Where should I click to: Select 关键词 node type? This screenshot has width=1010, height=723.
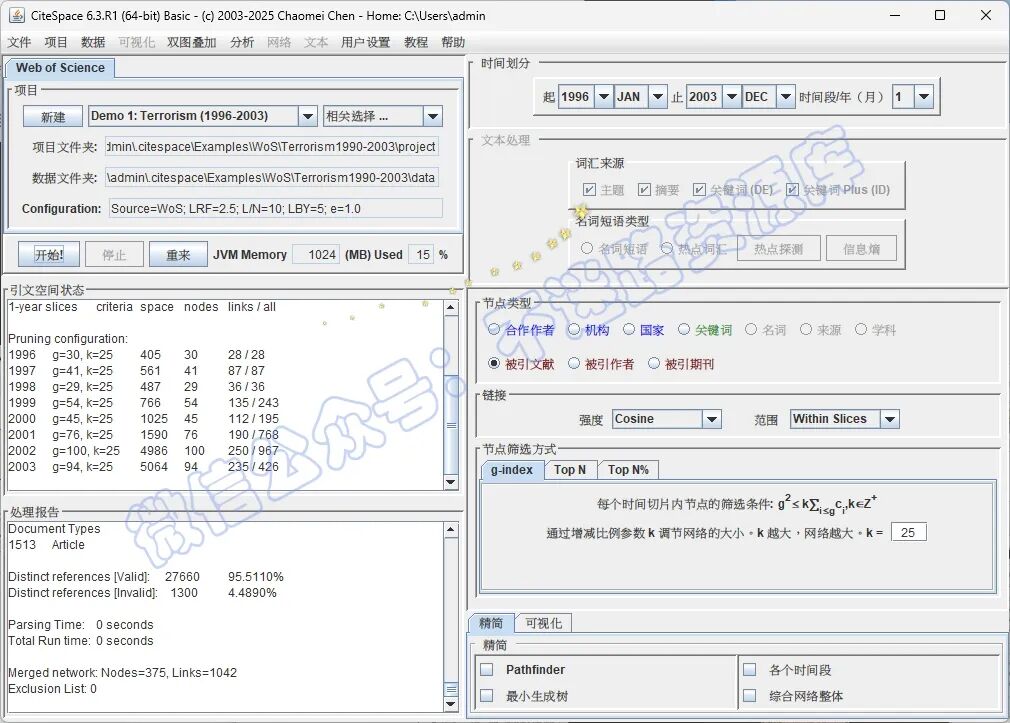click(684, 329)
